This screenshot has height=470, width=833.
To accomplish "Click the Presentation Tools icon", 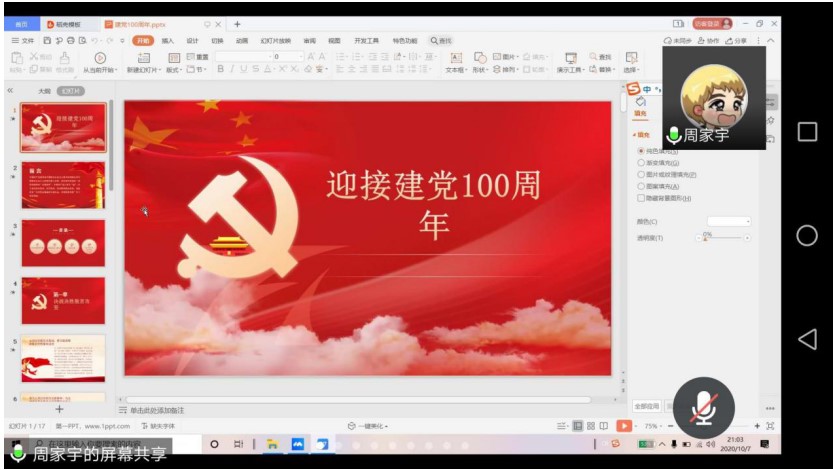I will tap(571, 58).
